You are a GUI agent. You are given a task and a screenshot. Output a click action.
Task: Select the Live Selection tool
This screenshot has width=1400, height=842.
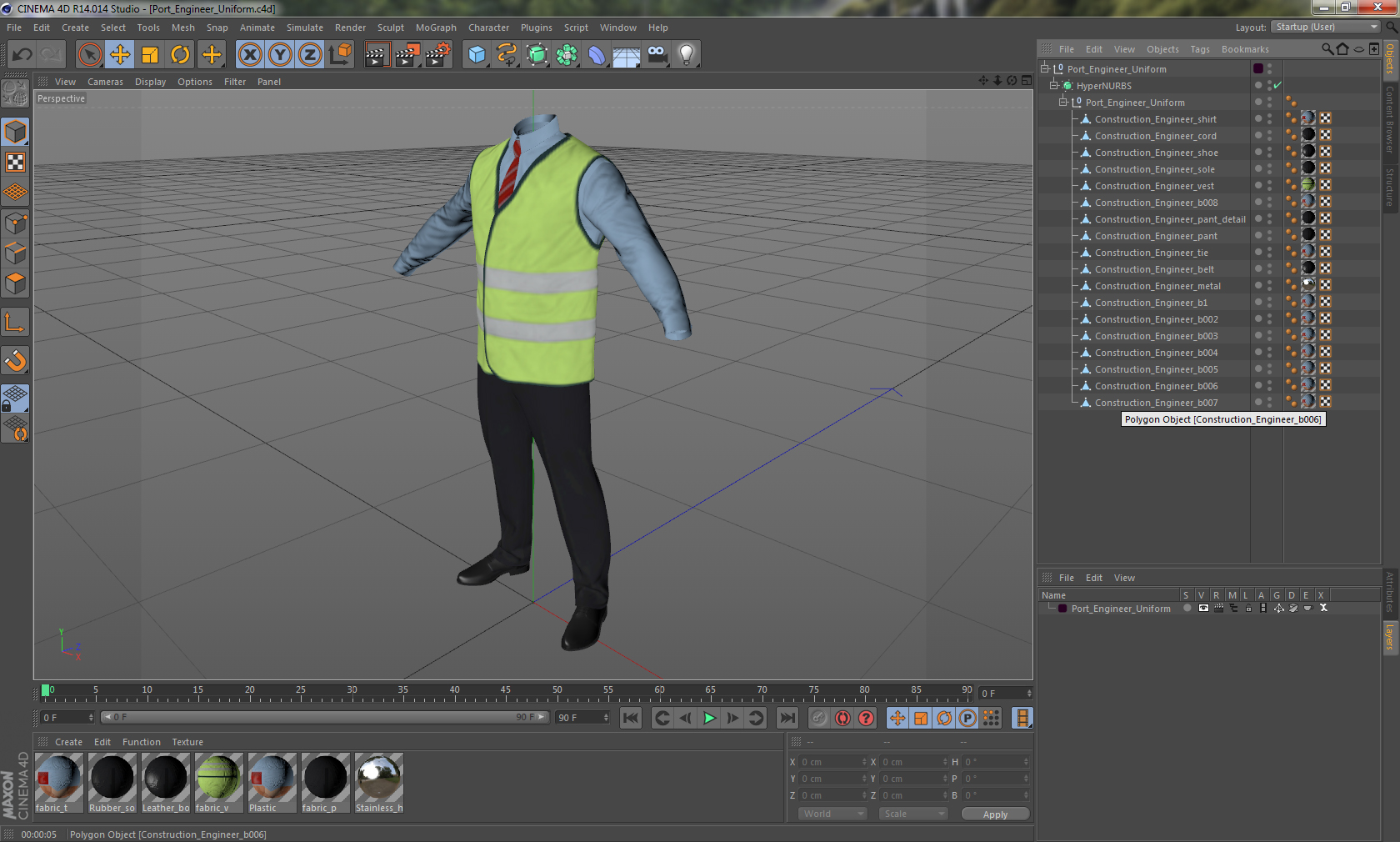point(89,55)
